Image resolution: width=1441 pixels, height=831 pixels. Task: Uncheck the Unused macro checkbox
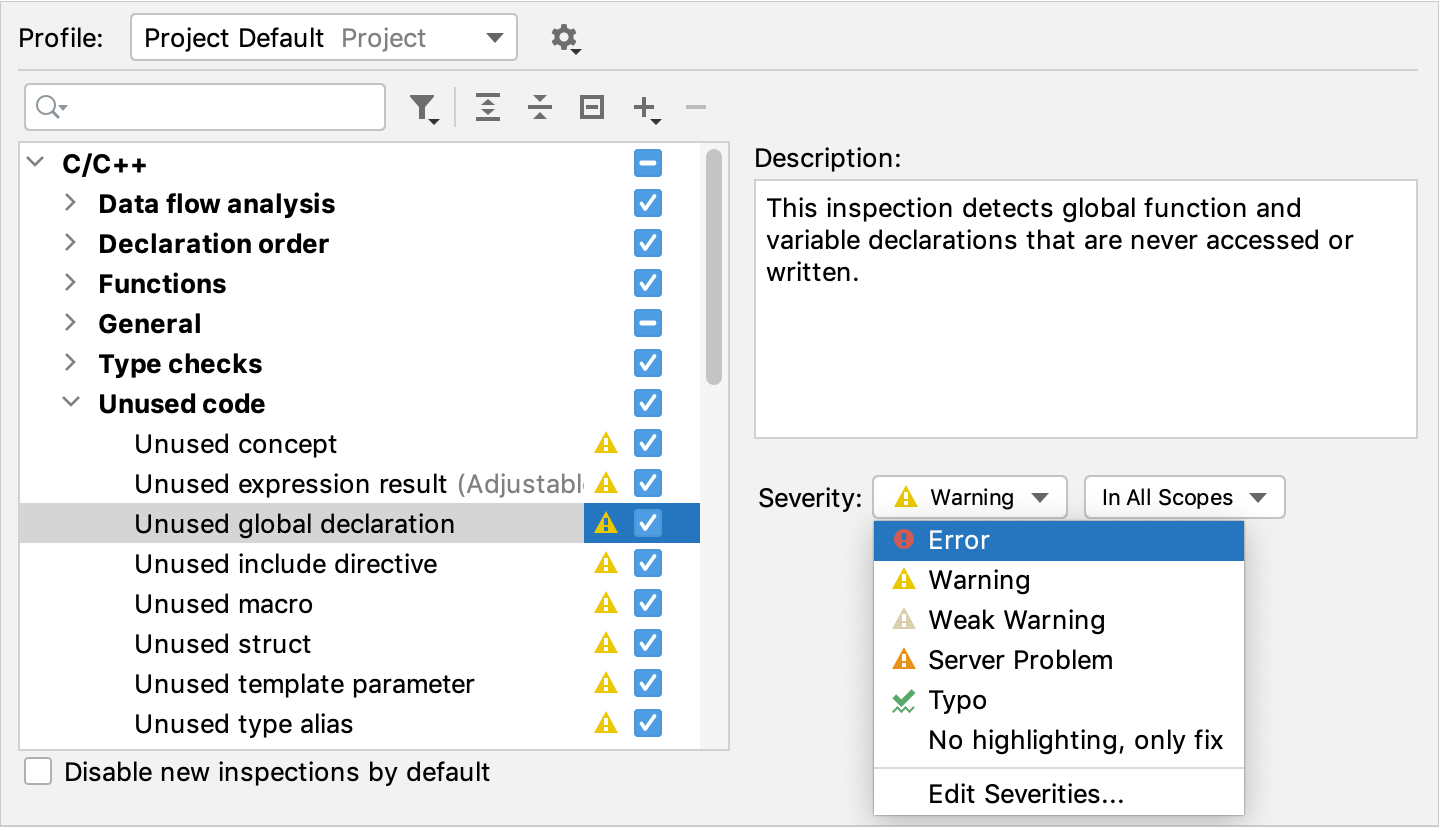[648, 603]
